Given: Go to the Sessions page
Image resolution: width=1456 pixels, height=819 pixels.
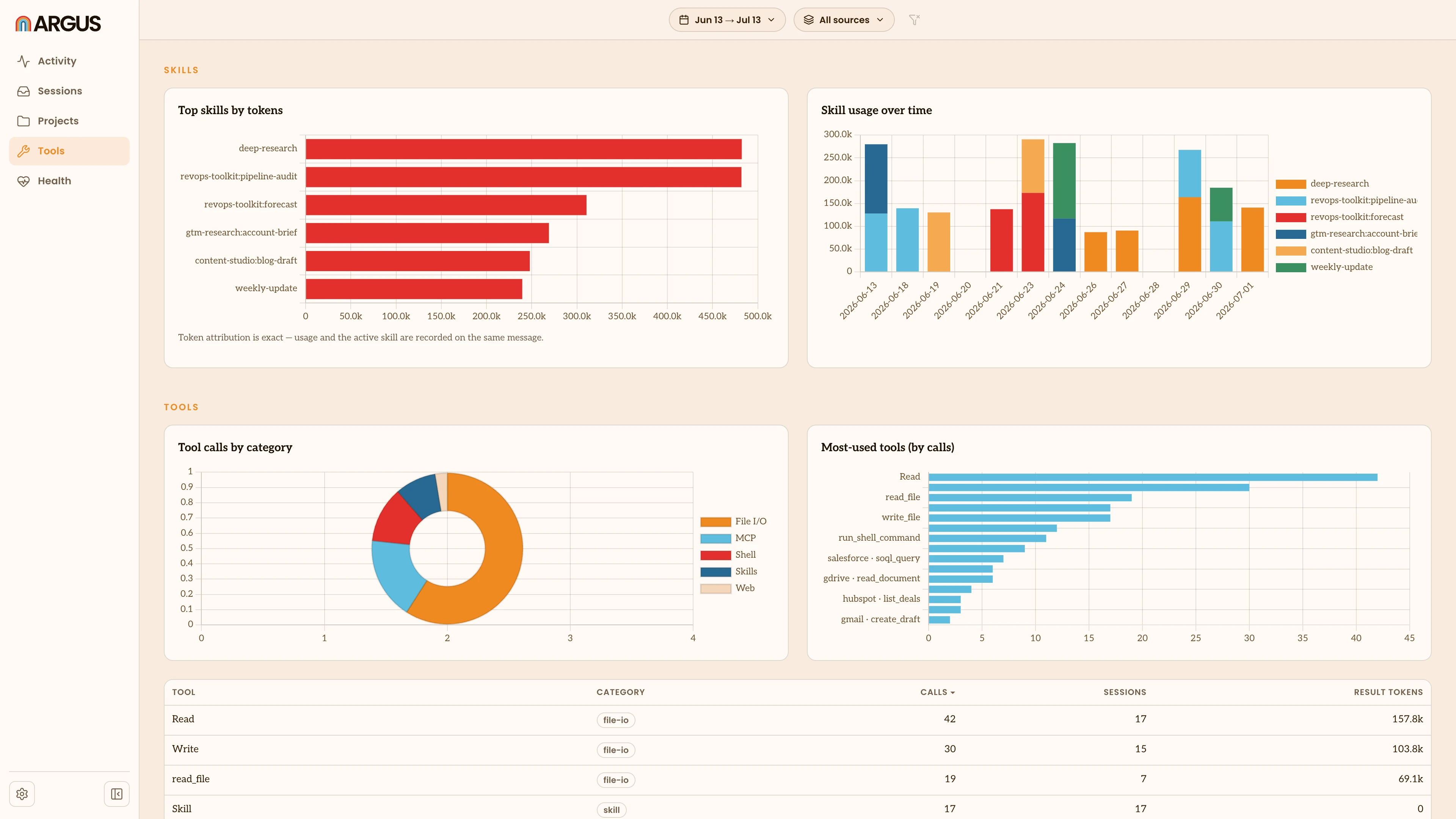Looking at the screenshot, I should click(x=69, y=91).
